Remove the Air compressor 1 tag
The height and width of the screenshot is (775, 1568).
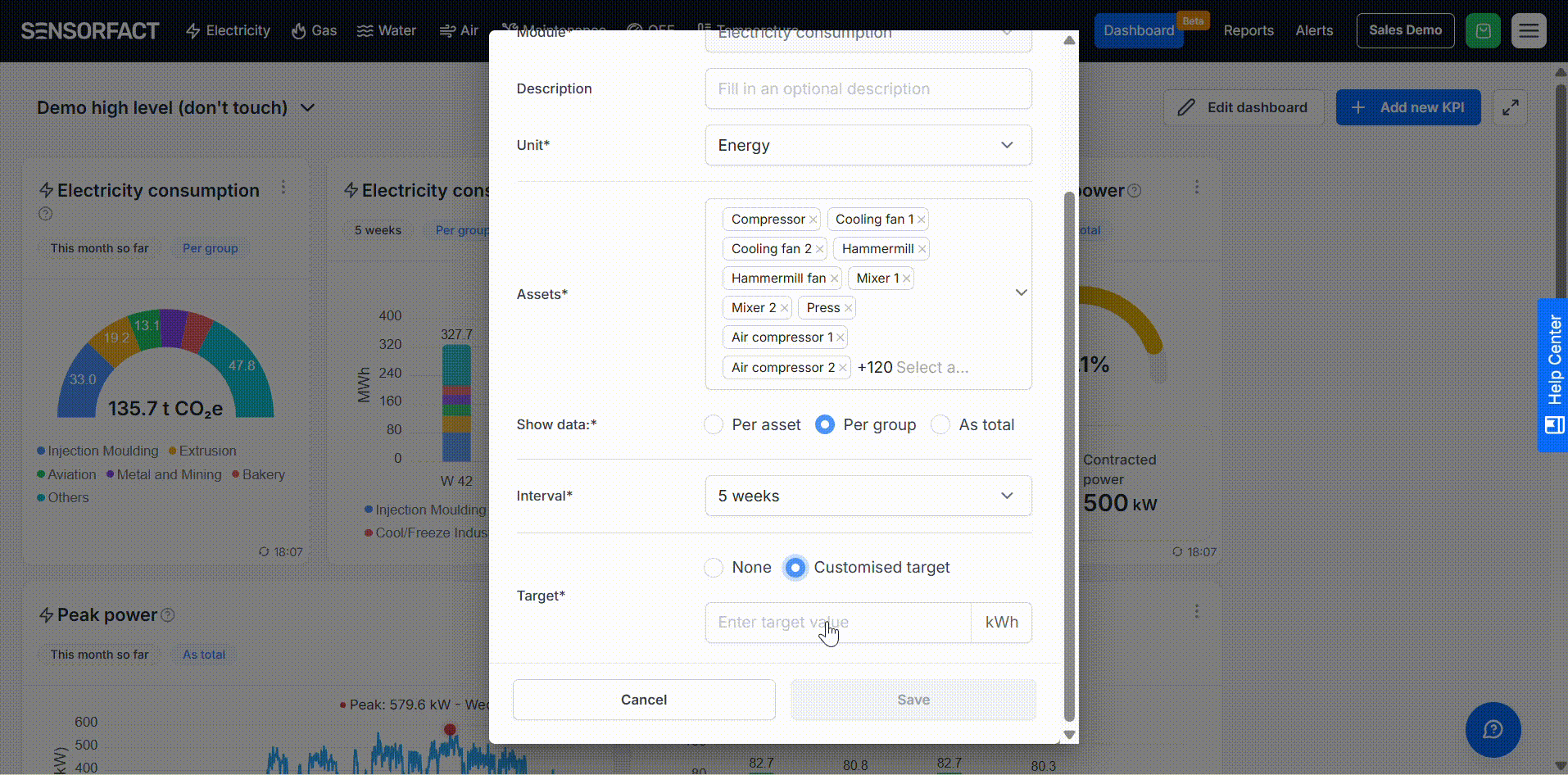[840, 338]
